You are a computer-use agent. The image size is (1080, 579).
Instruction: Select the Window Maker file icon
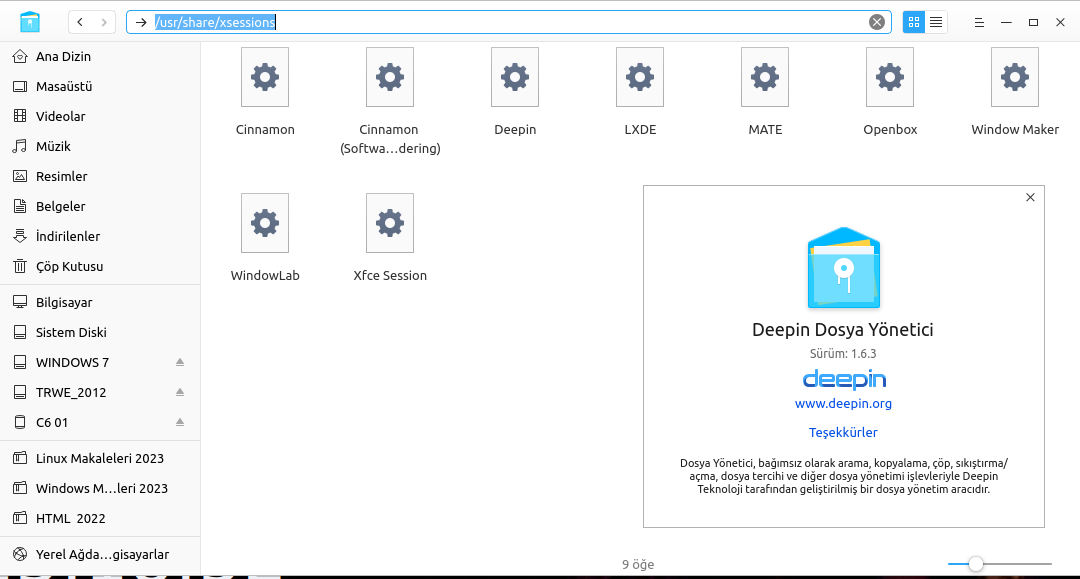click(1015, 77)
